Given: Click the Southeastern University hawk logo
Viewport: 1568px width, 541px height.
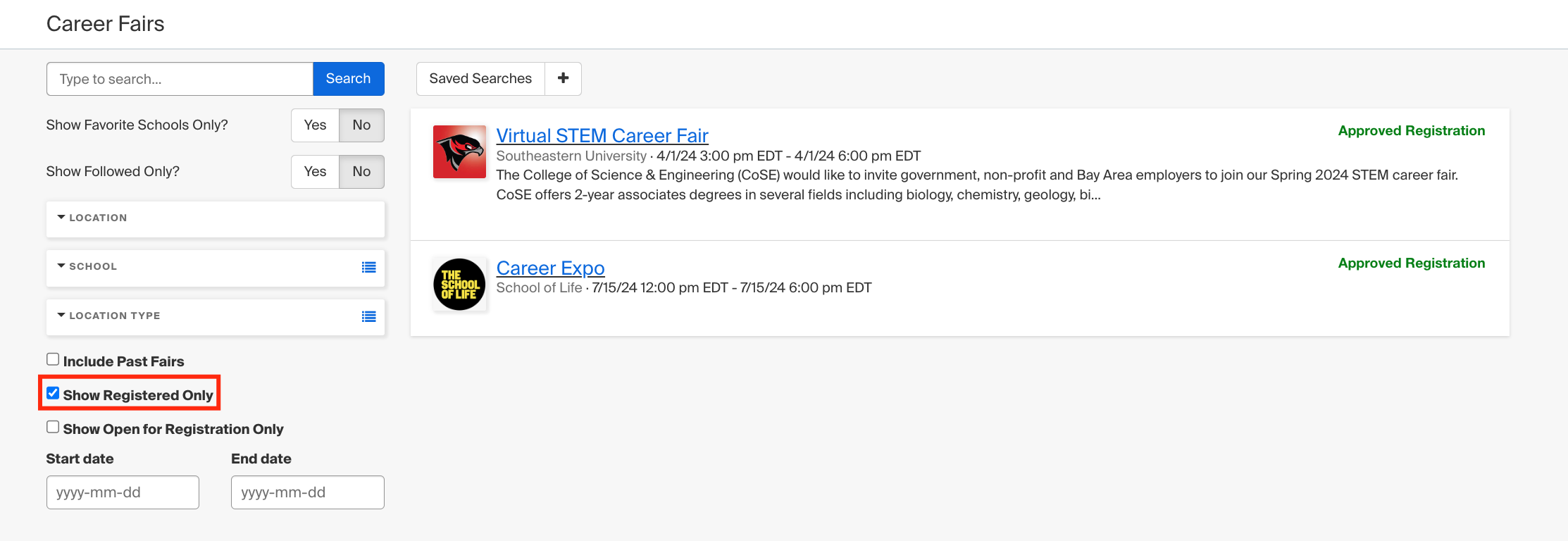Looking at the screenshot, I should (459, 151).
